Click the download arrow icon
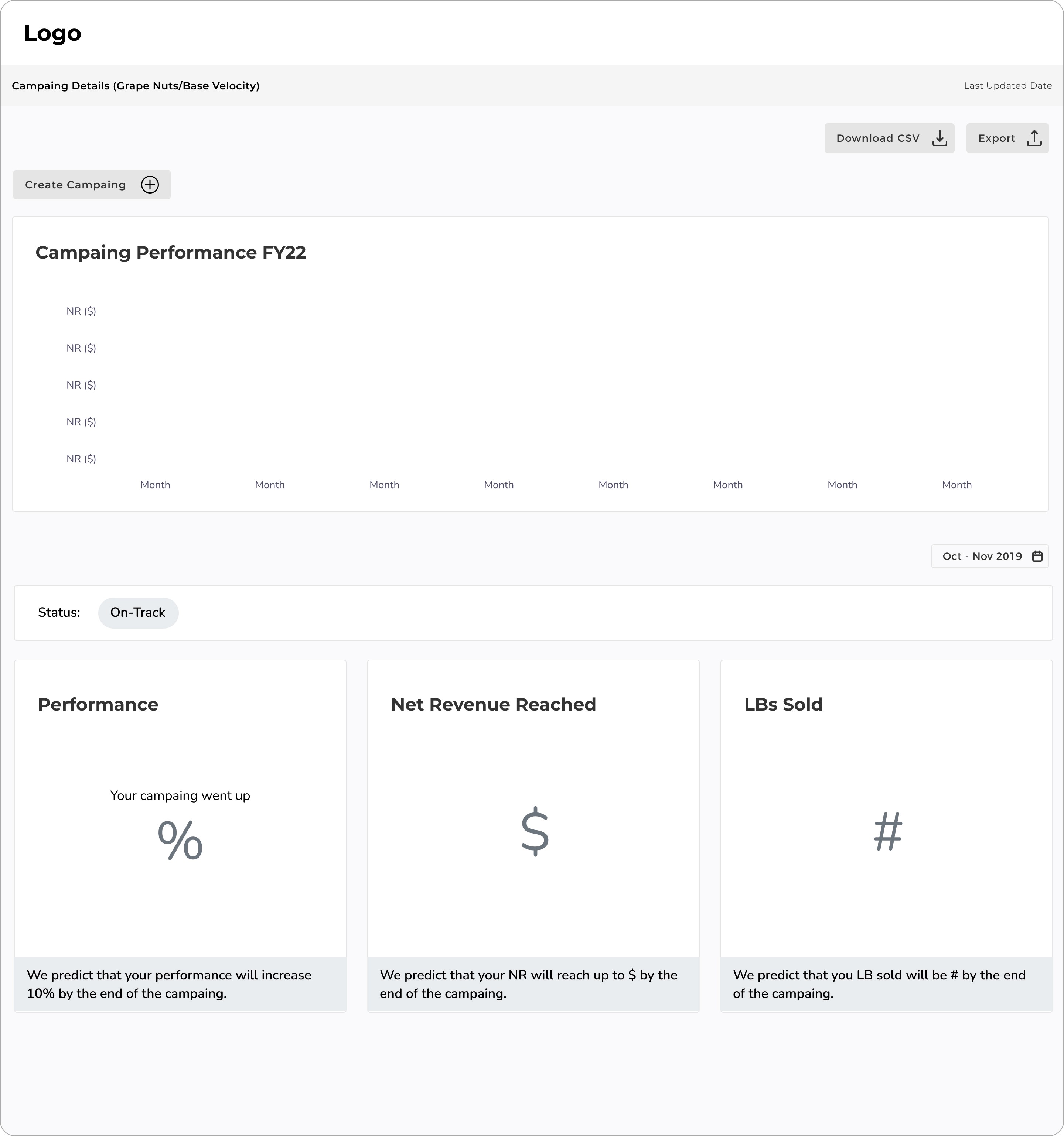Image resolution: width=1064 pixels, height=1136 pixels. click(x=939, y=138)
